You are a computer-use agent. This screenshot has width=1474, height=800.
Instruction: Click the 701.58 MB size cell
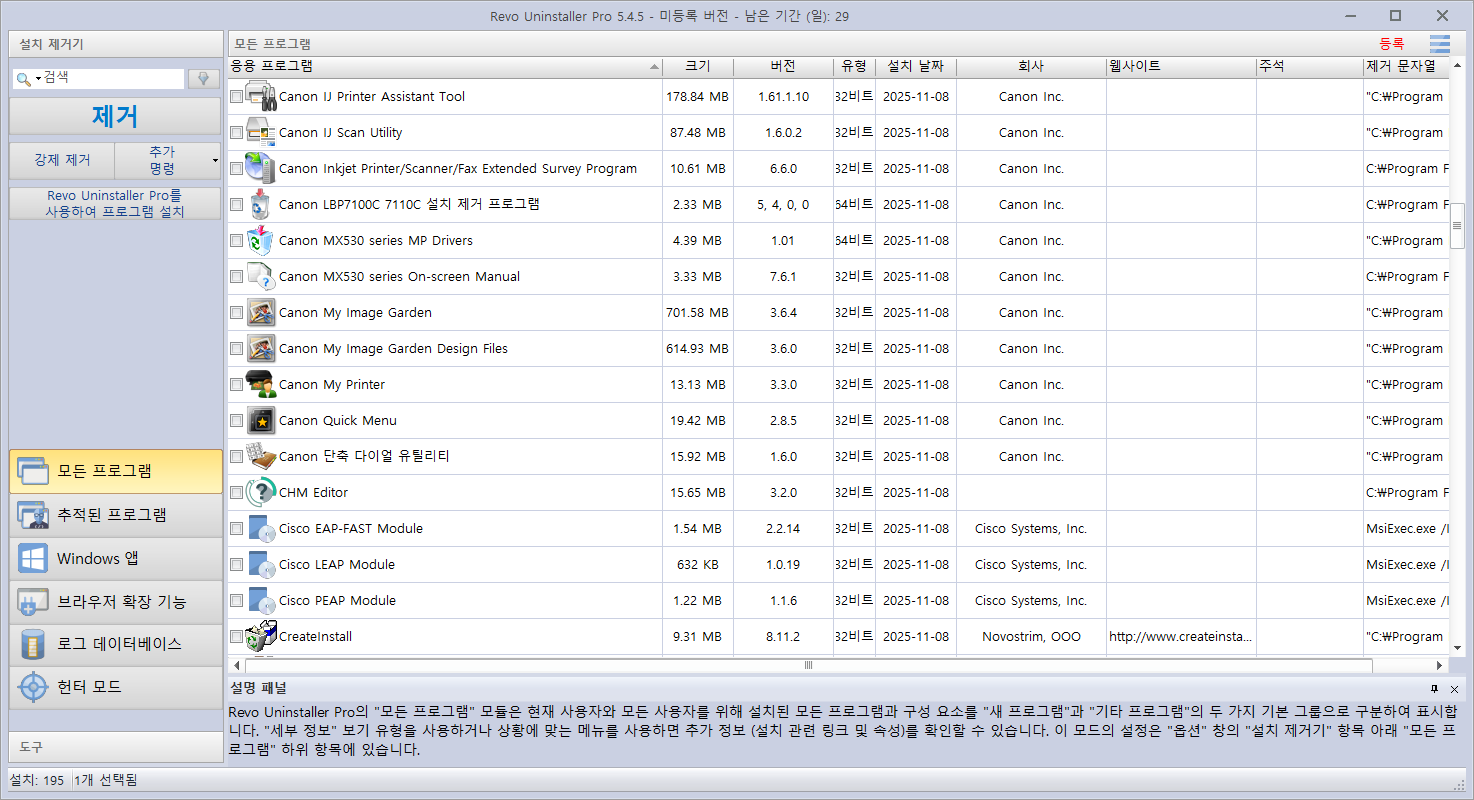point(697,313)
